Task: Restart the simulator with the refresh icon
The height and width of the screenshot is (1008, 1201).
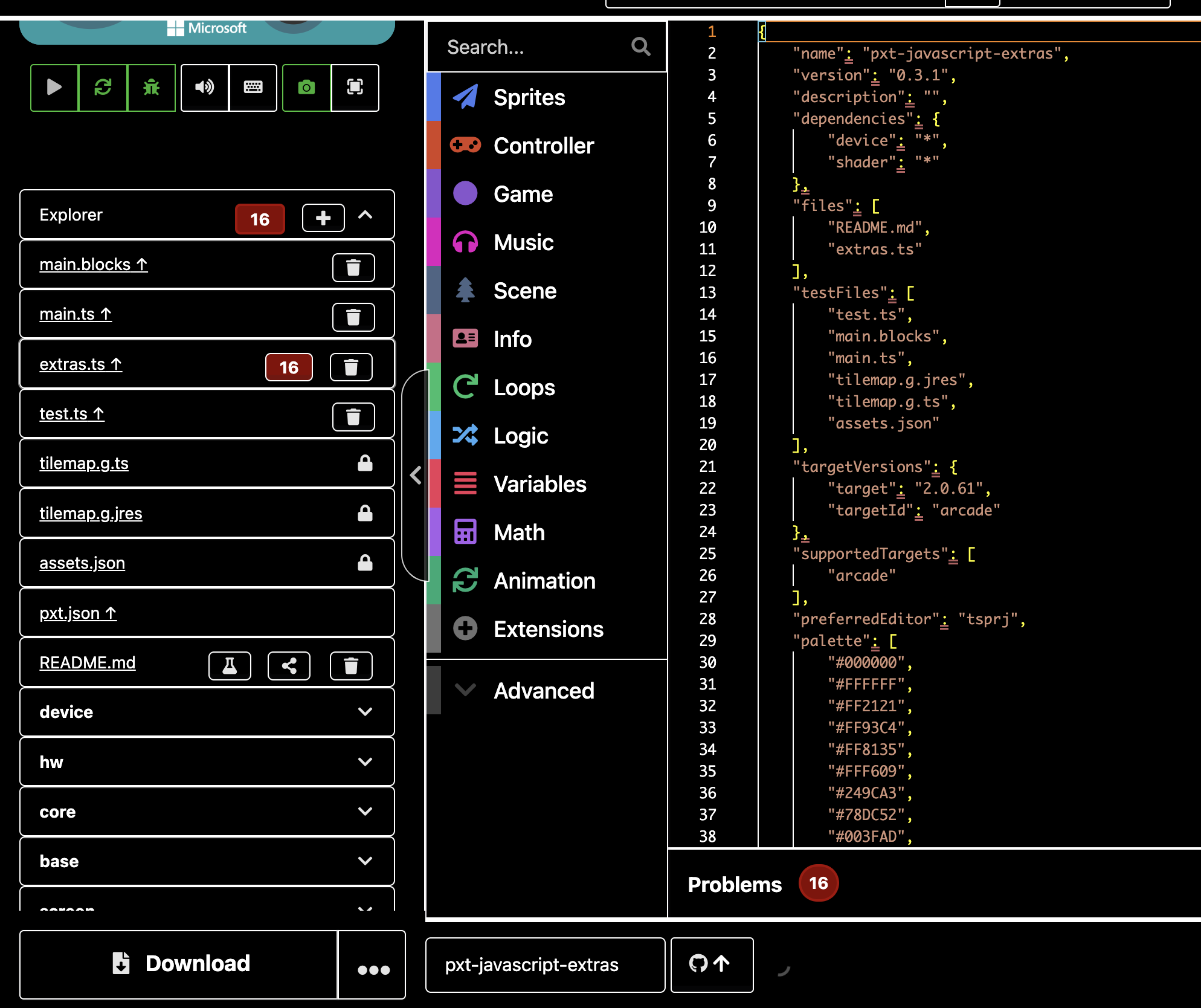Action: [x=103, y=88]
